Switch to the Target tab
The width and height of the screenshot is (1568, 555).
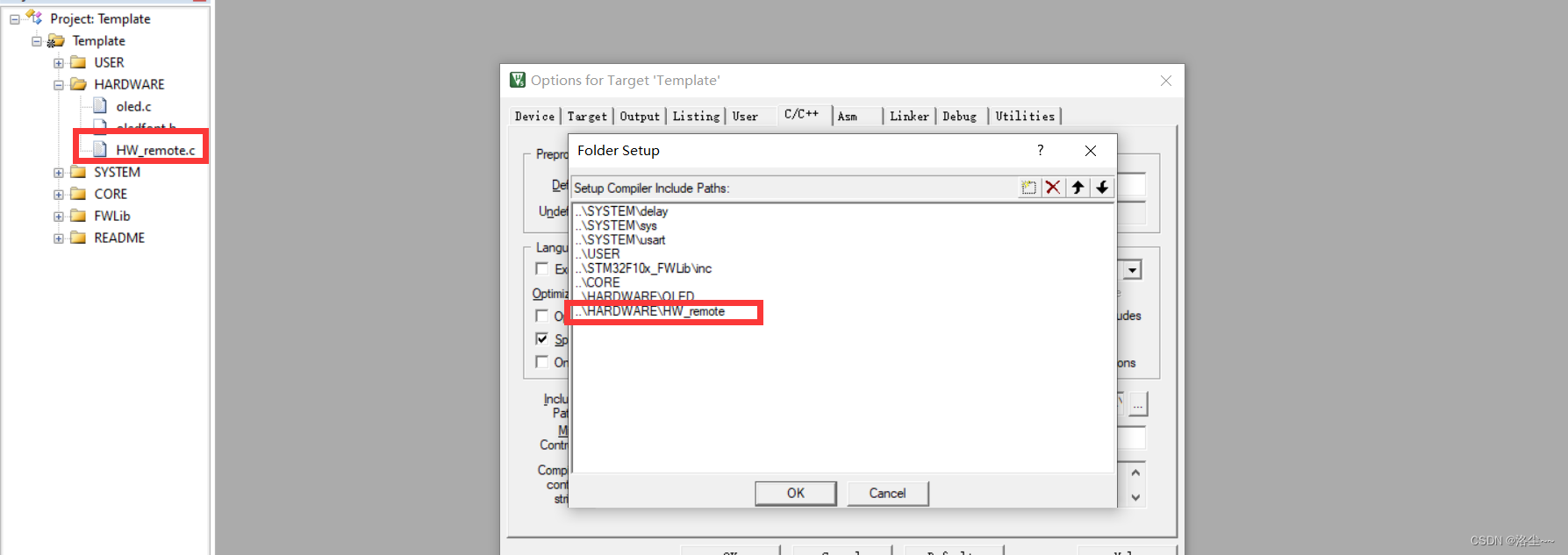tap(587, 117)
